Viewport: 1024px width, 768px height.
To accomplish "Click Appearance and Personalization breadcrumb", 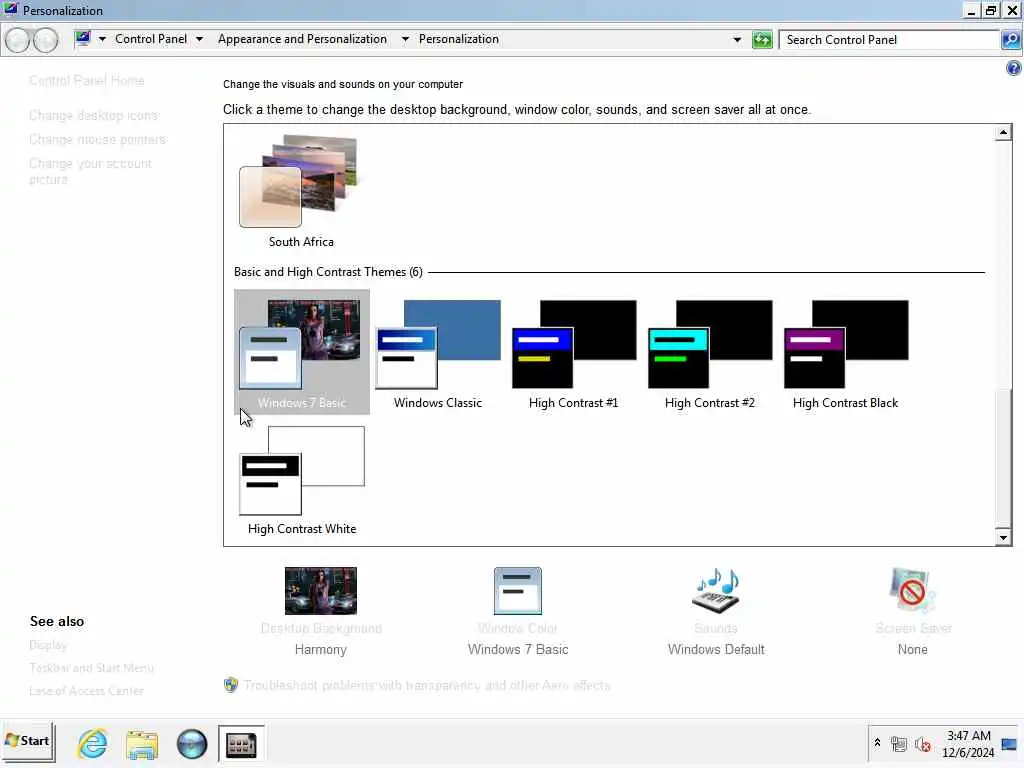I will 302,39.
